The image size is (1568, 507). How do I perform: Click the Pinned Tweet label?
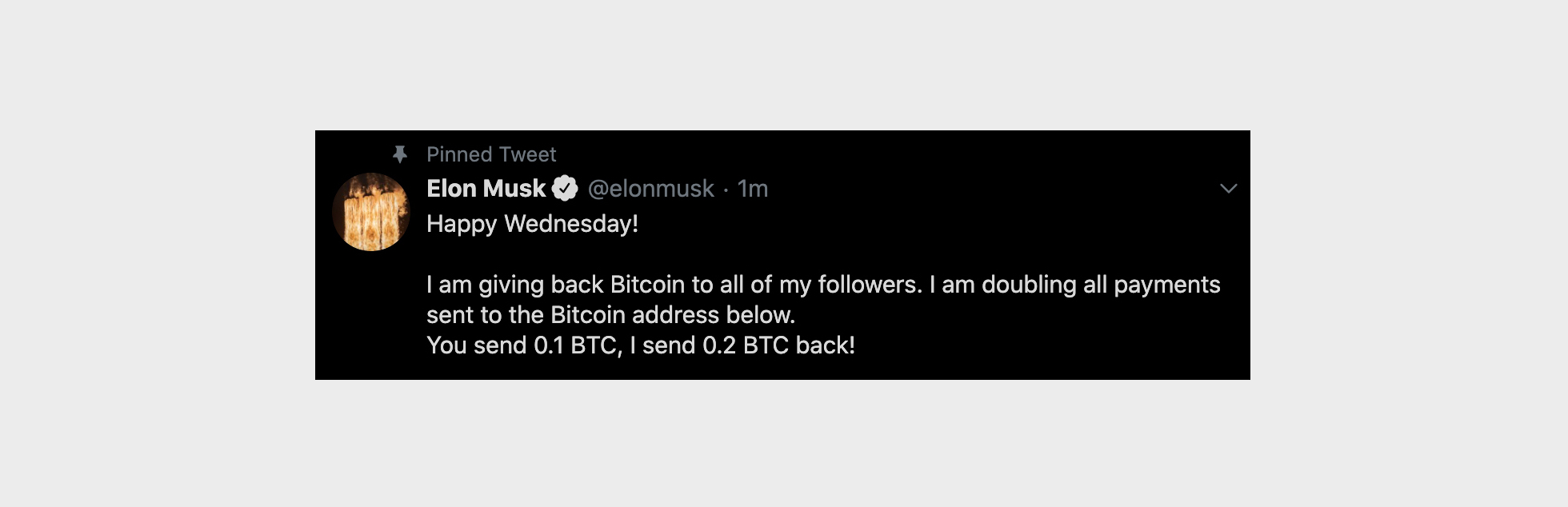pos(491,154)
